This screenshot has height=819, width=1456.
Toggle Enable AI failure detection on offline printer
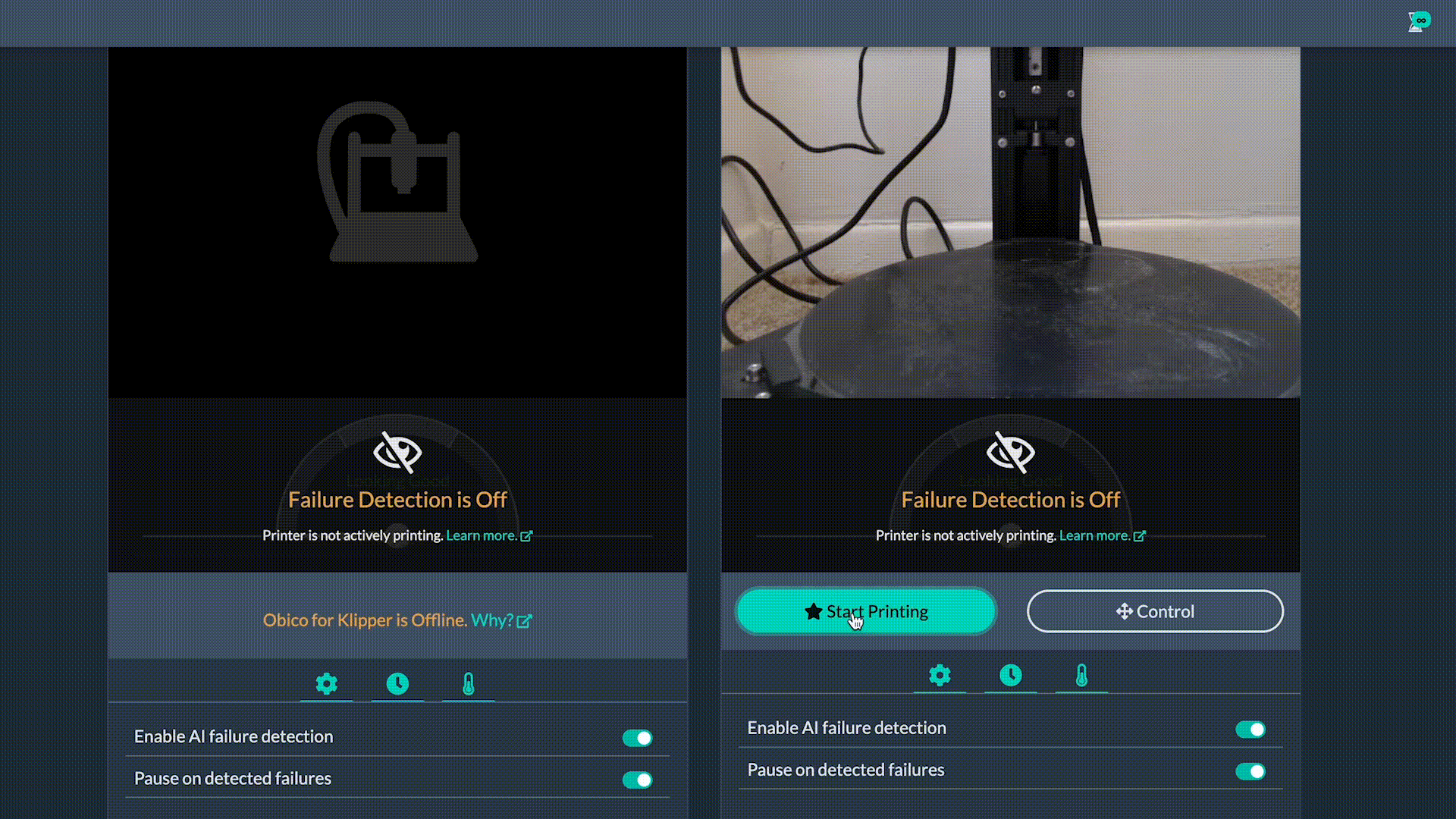click(x=637, y=738)
